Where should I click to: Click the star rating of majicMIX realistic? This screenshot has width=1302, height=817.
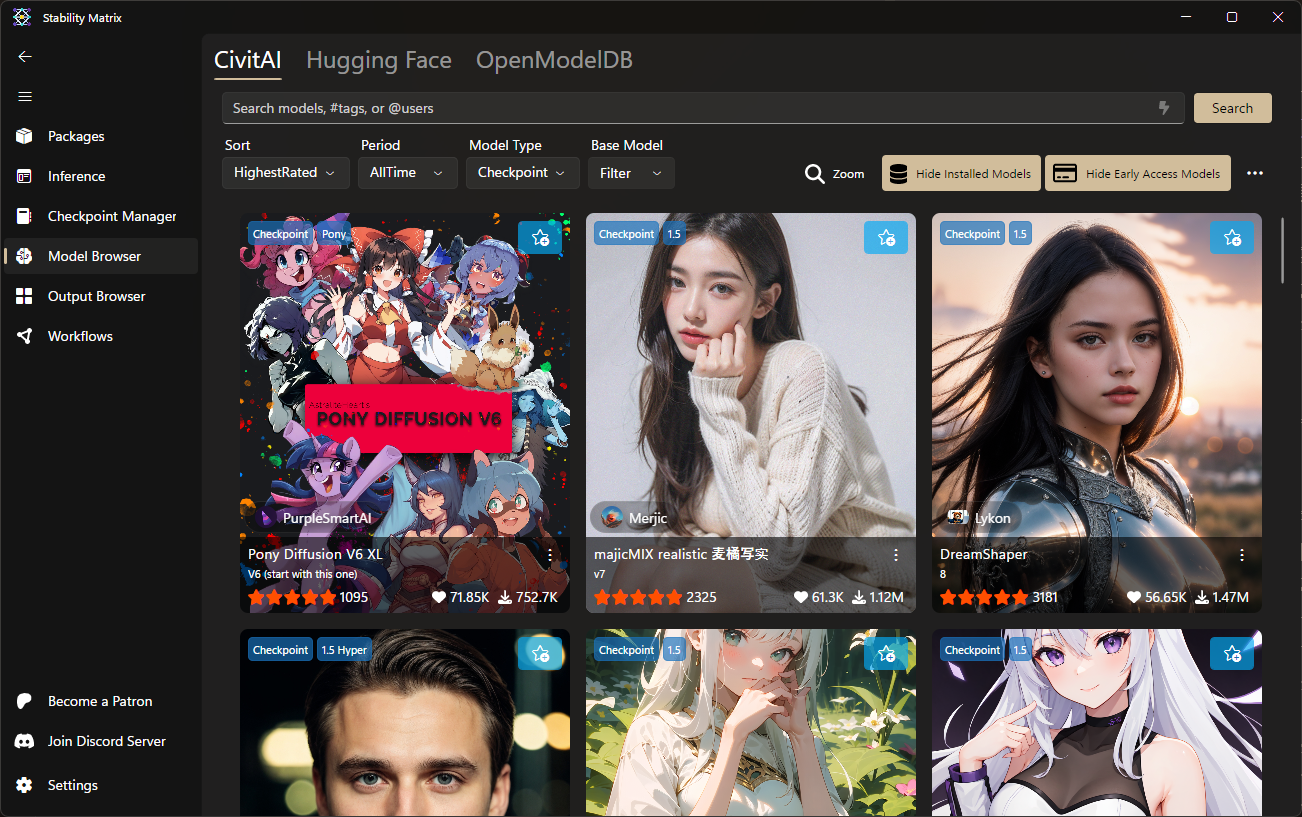click(638, 597)
